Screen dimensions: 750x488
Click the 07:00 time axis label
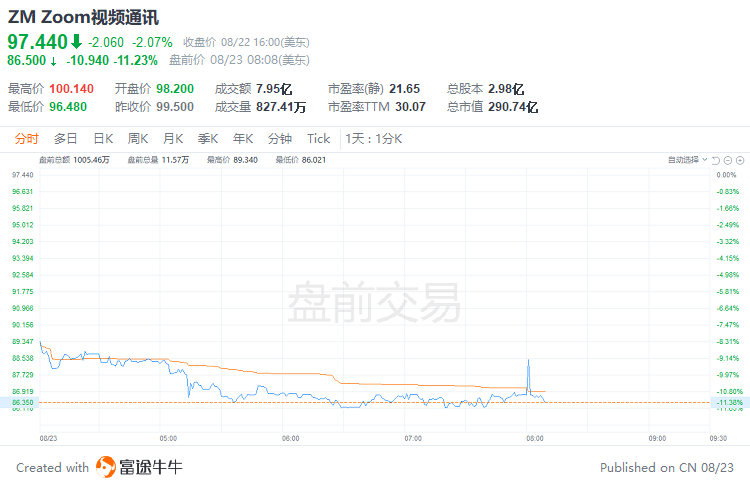tap(413, 438)
